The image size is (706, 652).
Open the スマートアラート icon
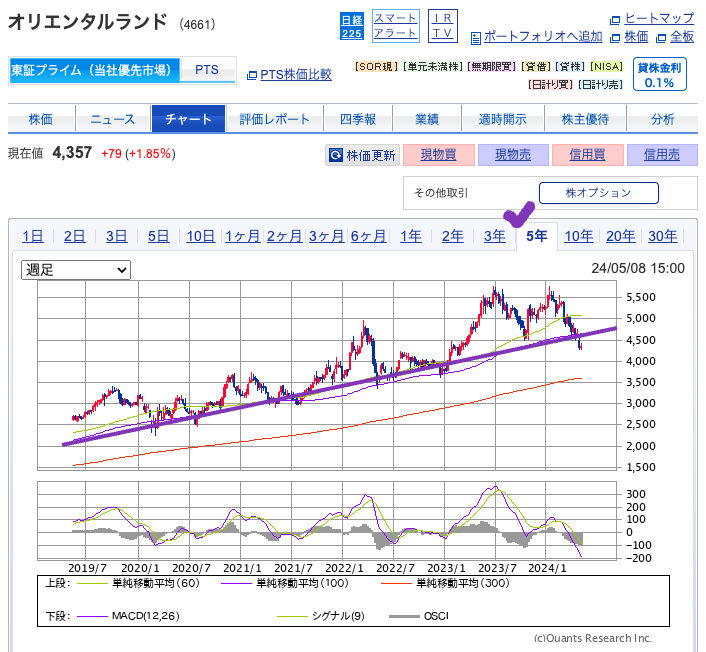(396, 26)
